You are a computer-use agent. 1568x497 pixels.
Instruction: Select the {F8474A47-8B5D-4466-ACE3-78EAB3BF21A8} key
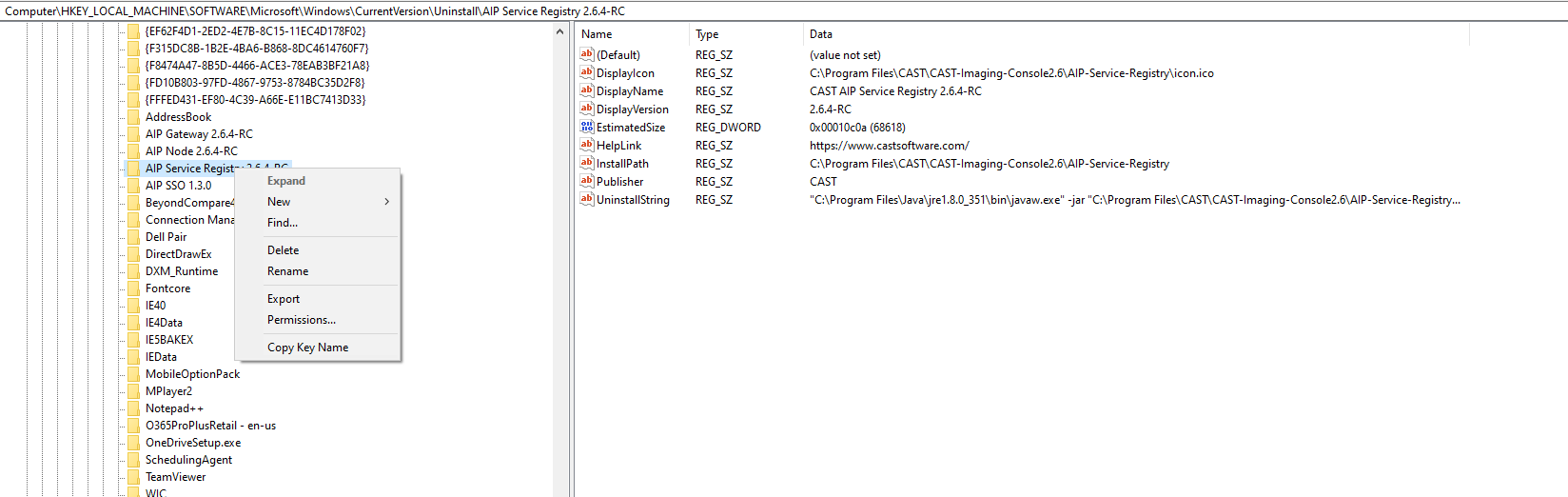pyautogui.click(x=257, y=66)
